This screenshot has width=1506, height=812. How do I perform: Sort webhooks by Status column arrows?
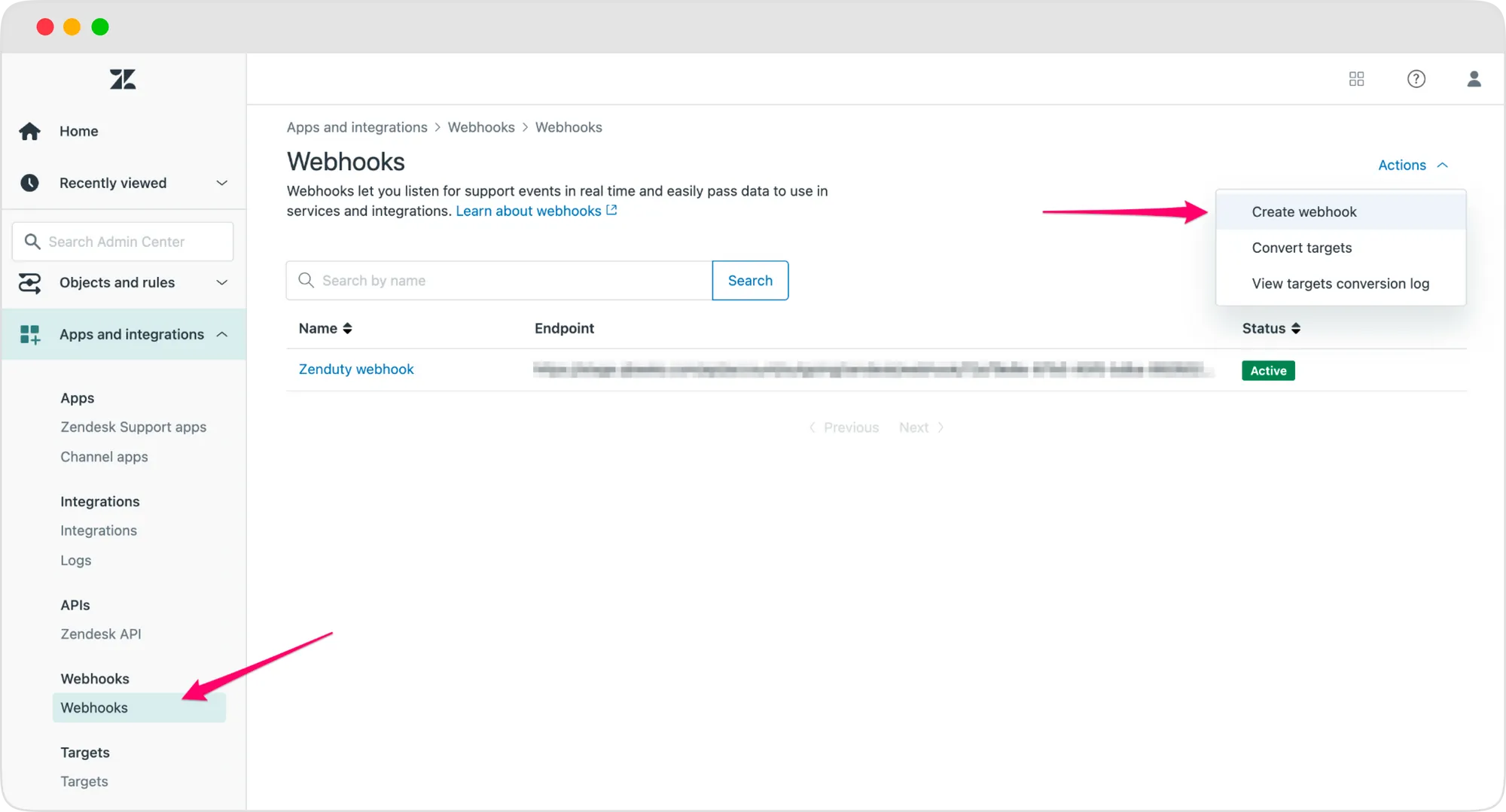coord(1295,328)
